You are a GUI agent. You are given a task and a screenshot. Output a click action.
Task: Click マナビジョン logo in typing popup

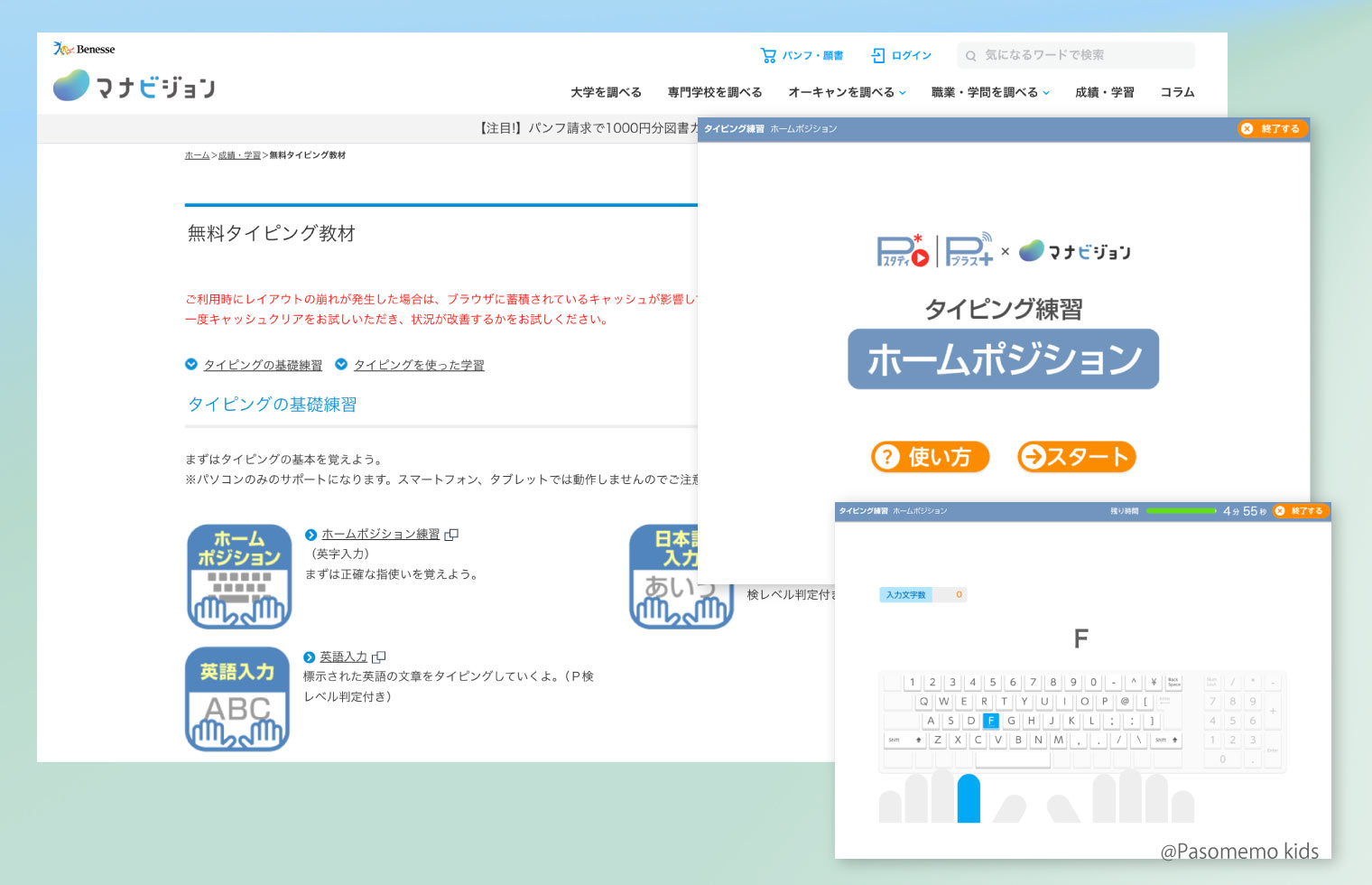pyautogui.click(x=1075, y=251)
